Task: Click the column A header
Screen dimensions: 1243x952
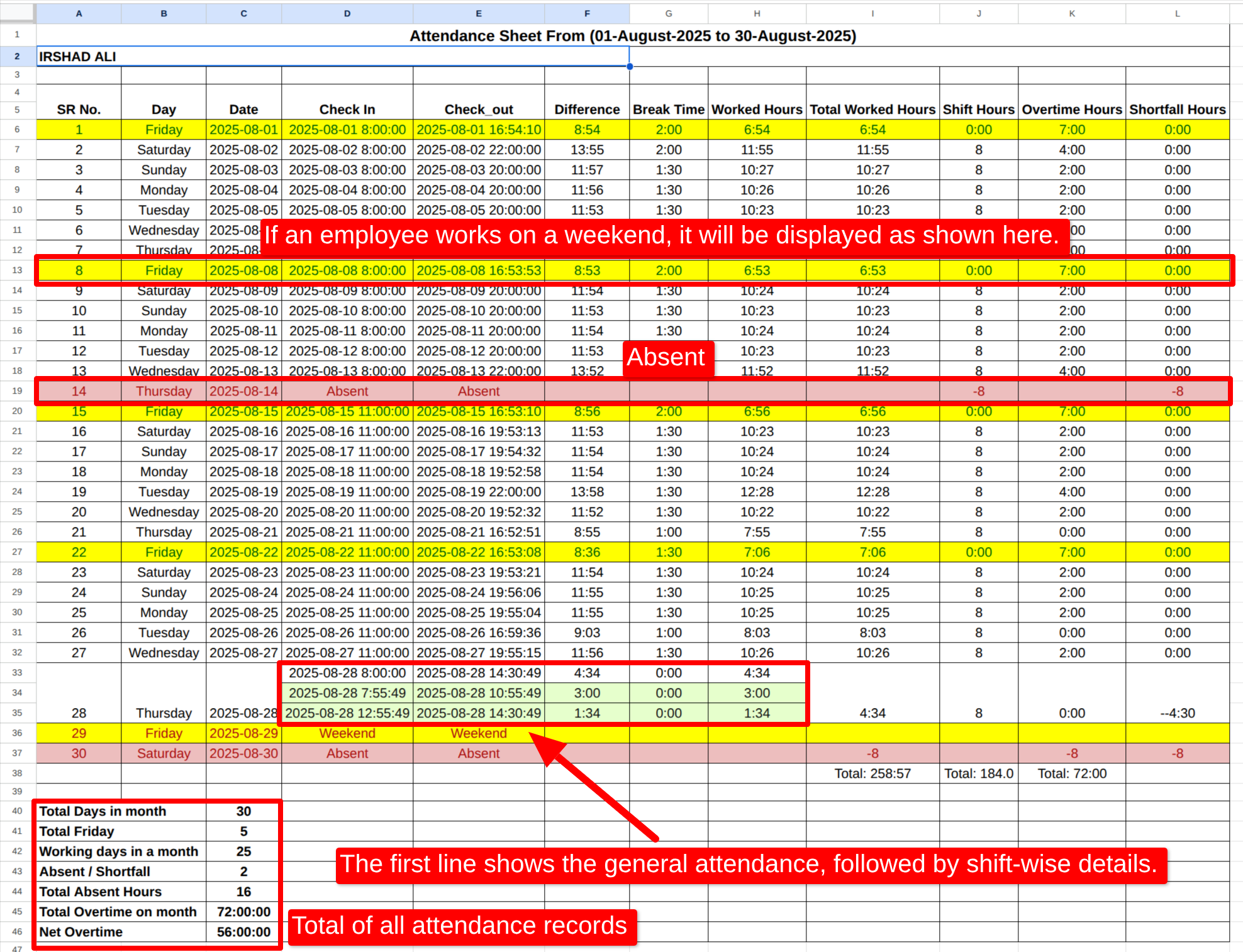Action: tap(79, 13)
